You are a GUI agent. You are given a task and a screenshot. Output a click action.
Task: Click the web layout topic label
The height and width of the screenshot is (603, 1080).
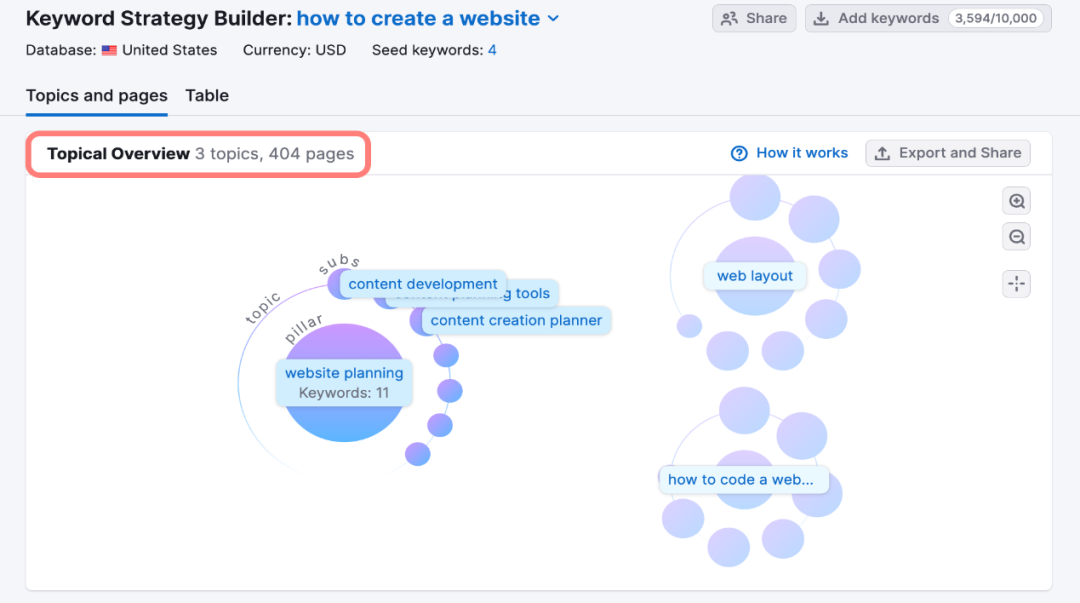coord(755,276)
